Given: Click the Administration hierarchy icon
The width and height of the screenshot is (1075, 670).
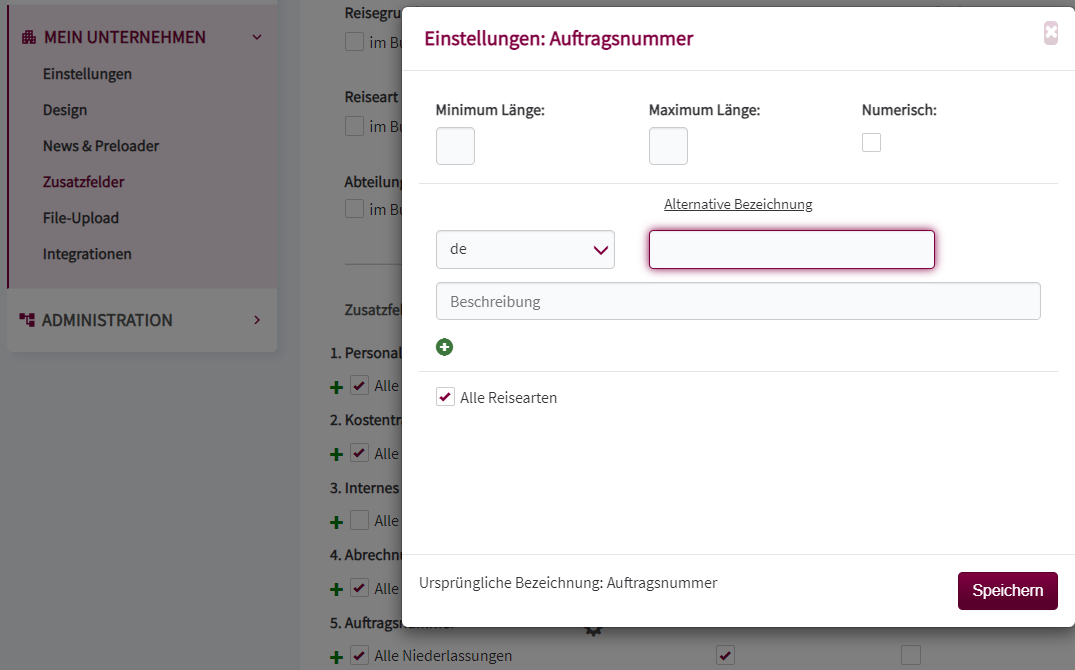Looking at the screenshot, I should (x=27, y=320).
